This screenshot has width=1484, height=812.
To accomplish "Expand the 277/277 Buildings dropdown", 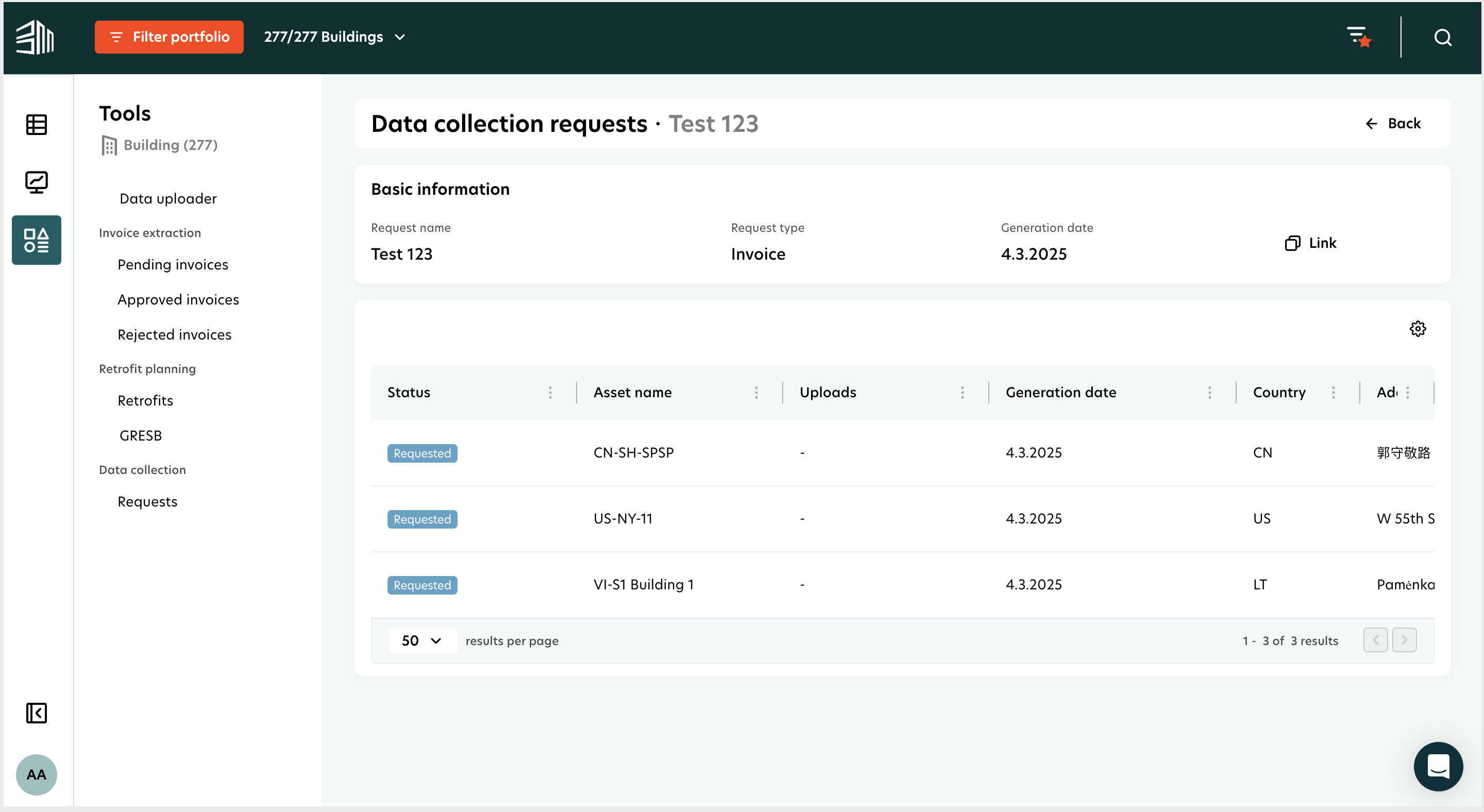I will tap(335, 37).
